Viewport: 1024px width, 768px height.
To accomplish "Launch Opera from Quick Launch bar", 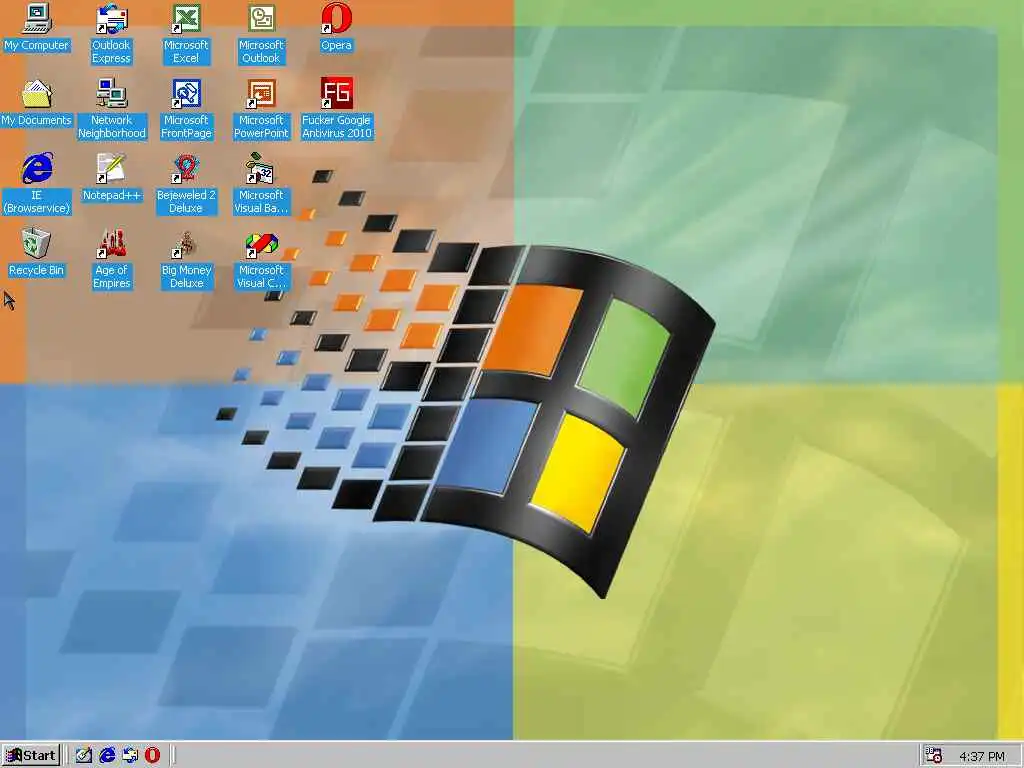I will 152,756.
